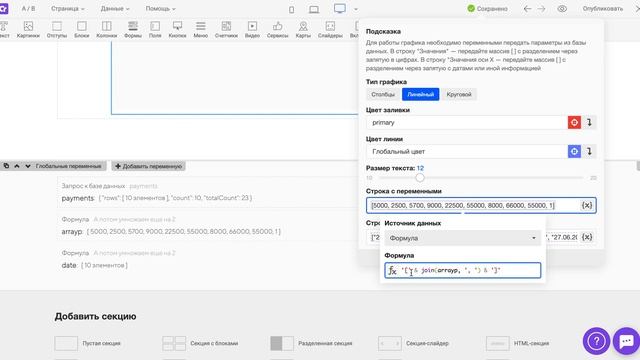This screenshot has height=360, width=640.
Task: Open the chat support button
Action: click(627, 340)
